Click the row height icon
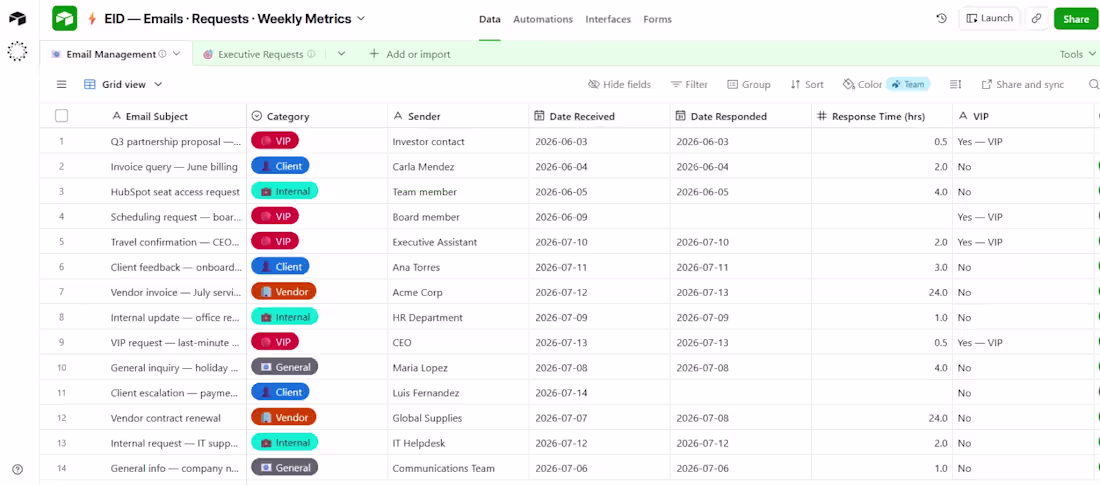 pos(955,84)
